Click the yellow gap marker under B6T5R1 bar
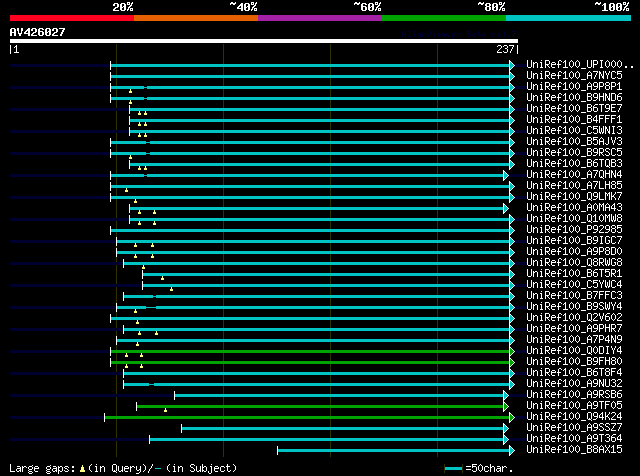Viewport: 640px width, 476px height. point(162,278)
